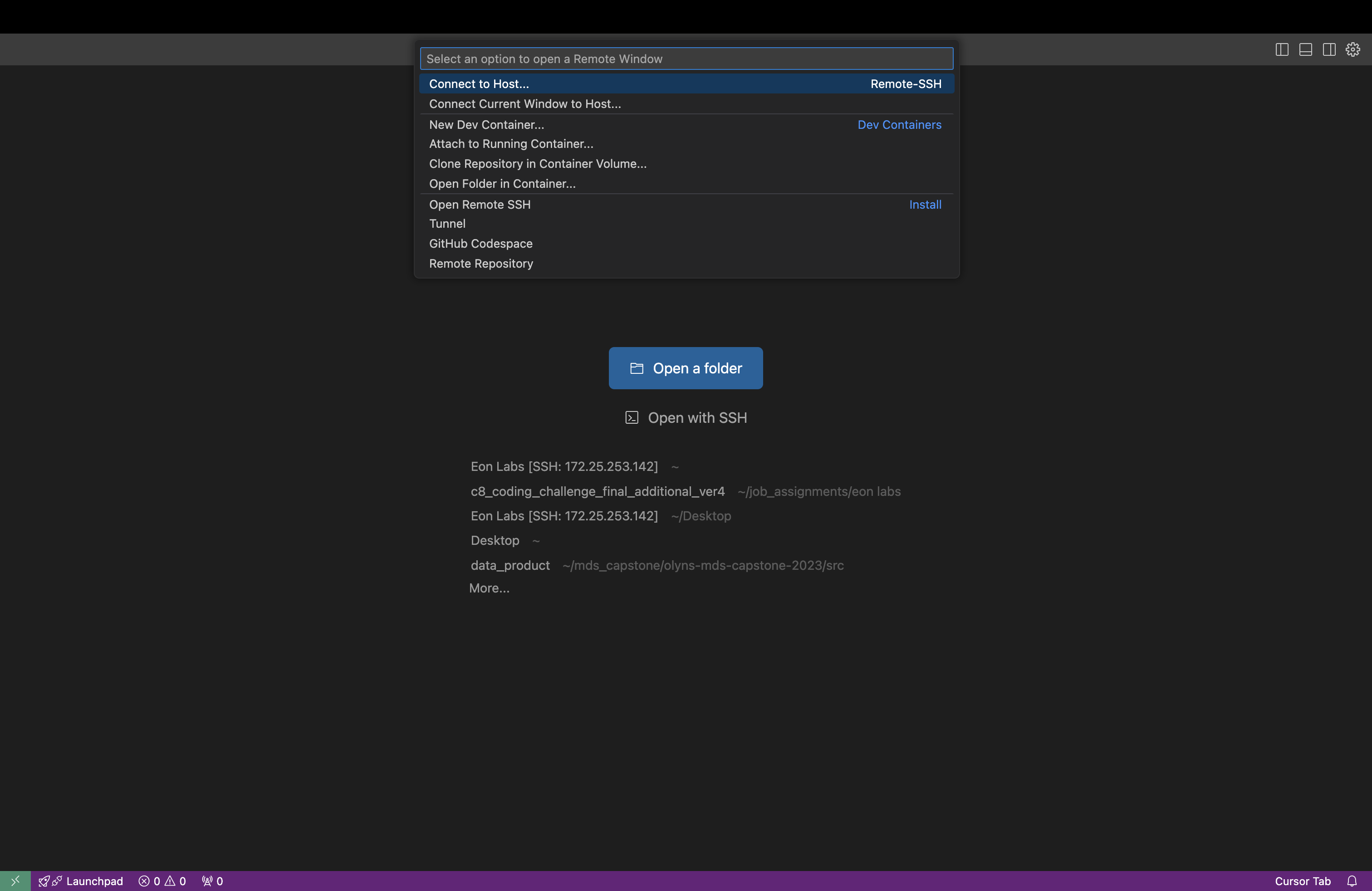The image size is (1372, 891).
Task: Toggle the primary sidebar layout icon
Action: [1282, 49]
